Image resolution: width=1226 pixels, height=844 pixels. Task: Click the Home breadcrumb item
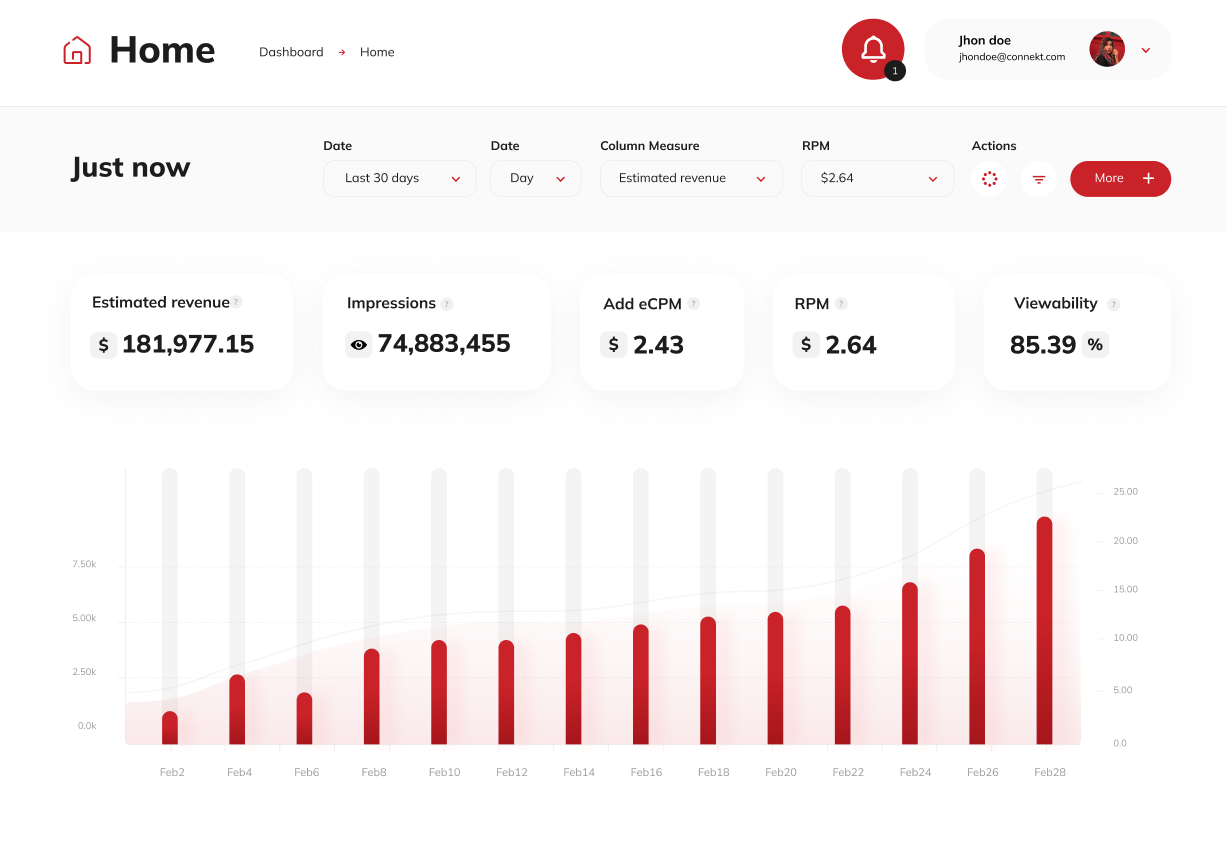pos(377,52)
